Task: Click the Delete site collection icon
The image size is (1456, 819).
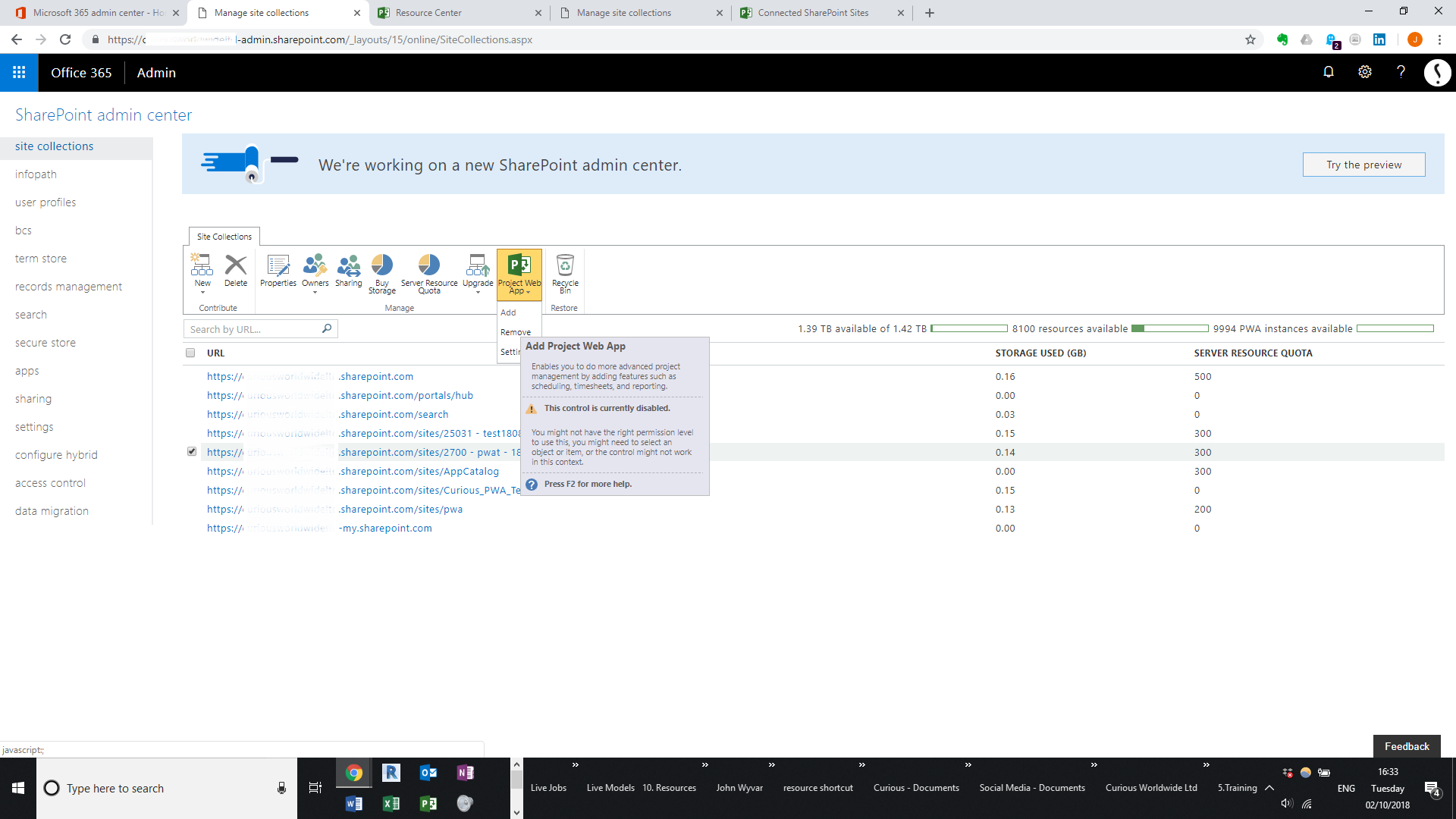Action: tap(236, 265)
